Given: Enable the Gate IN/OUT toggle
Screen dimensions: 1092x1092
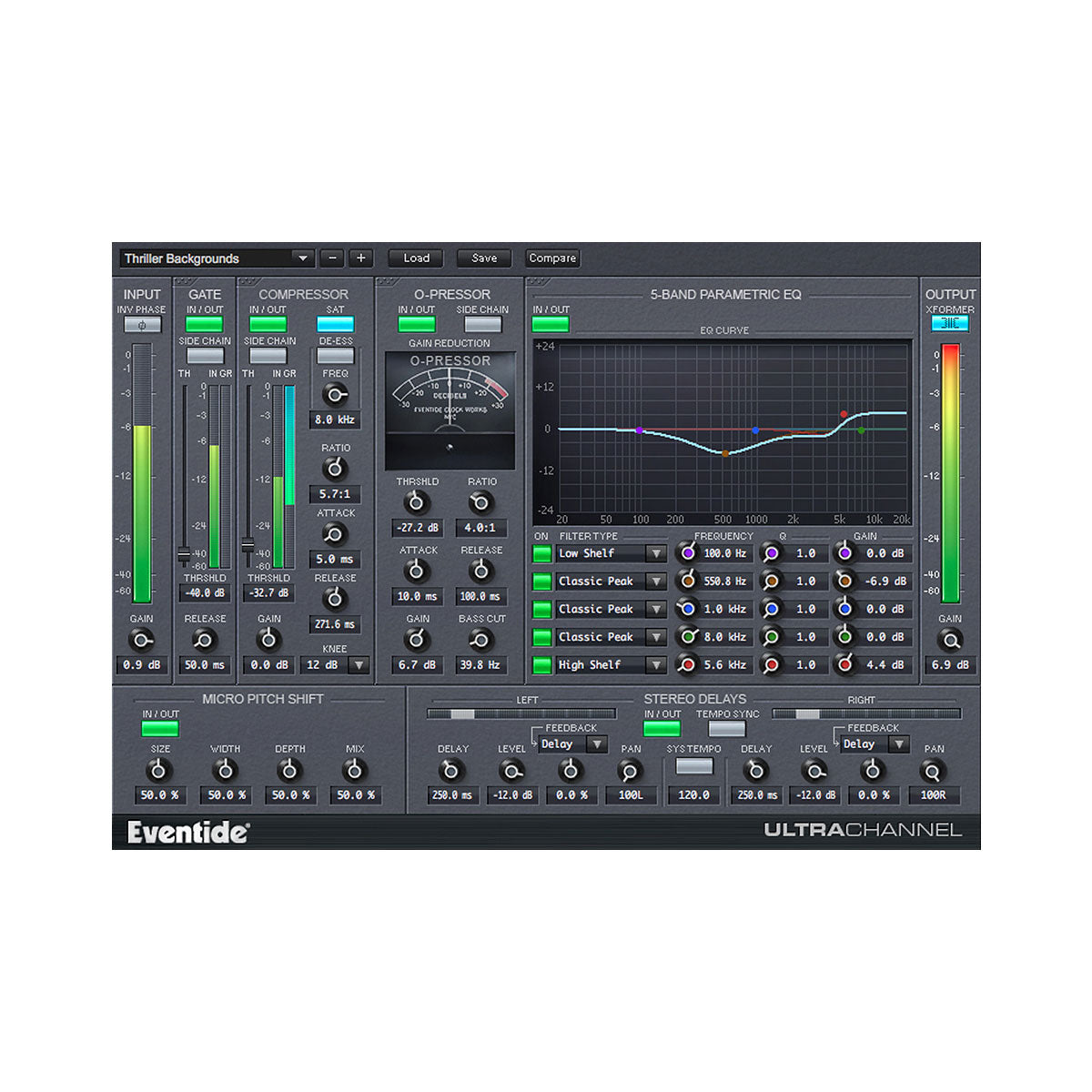Looking at the screenshot, I should [204, 323].
